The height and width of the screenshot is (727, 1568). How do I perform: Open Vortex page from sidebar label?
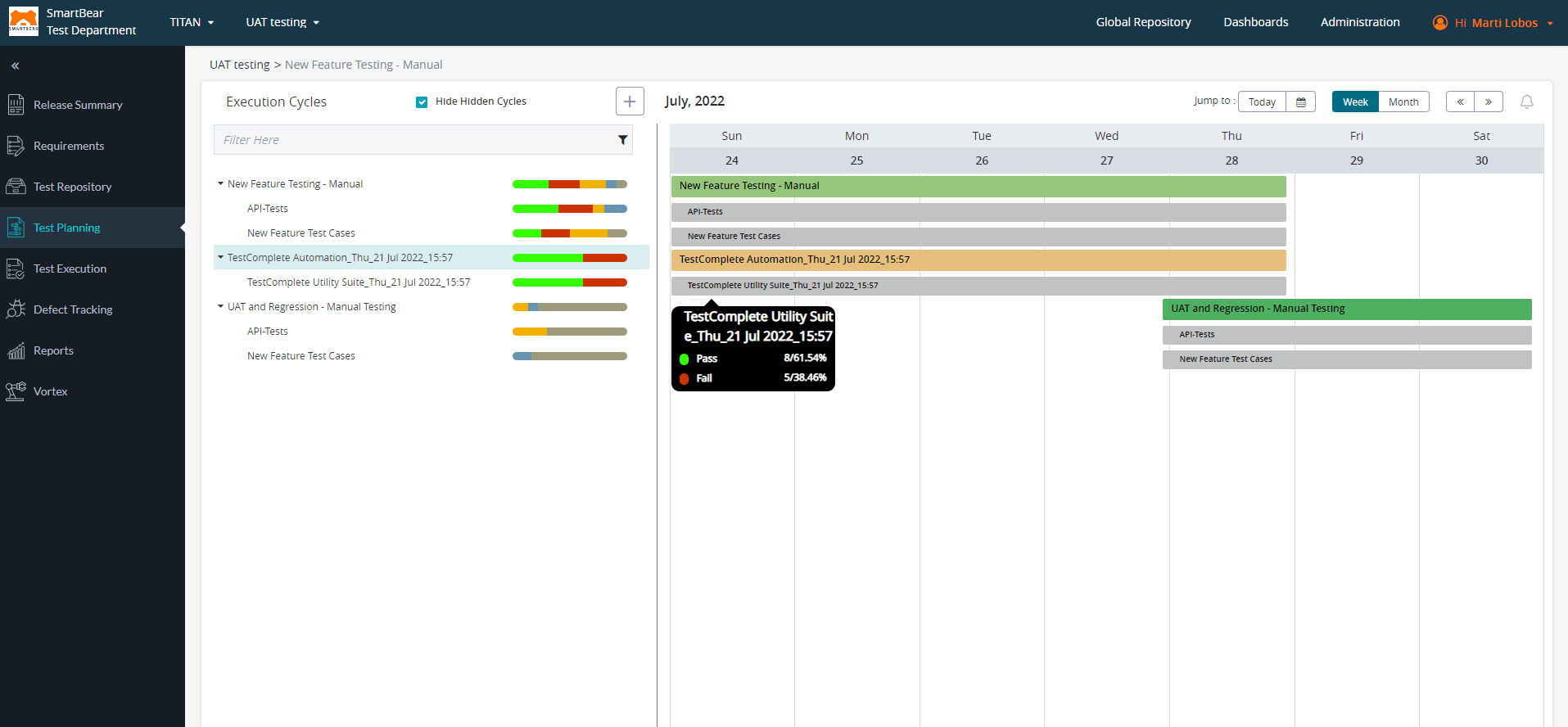(50, 391)
